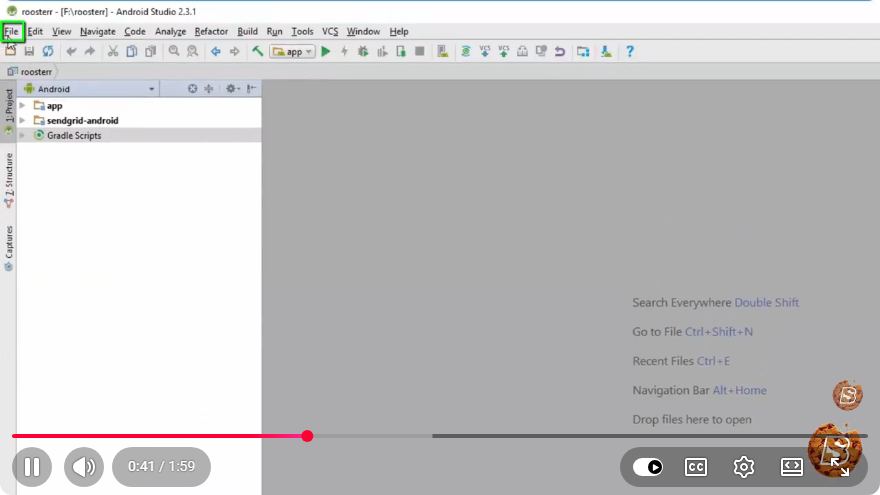Expand the app module tree node
The image size is (880, 495).
pyautogui.click(x=22, y=106)
